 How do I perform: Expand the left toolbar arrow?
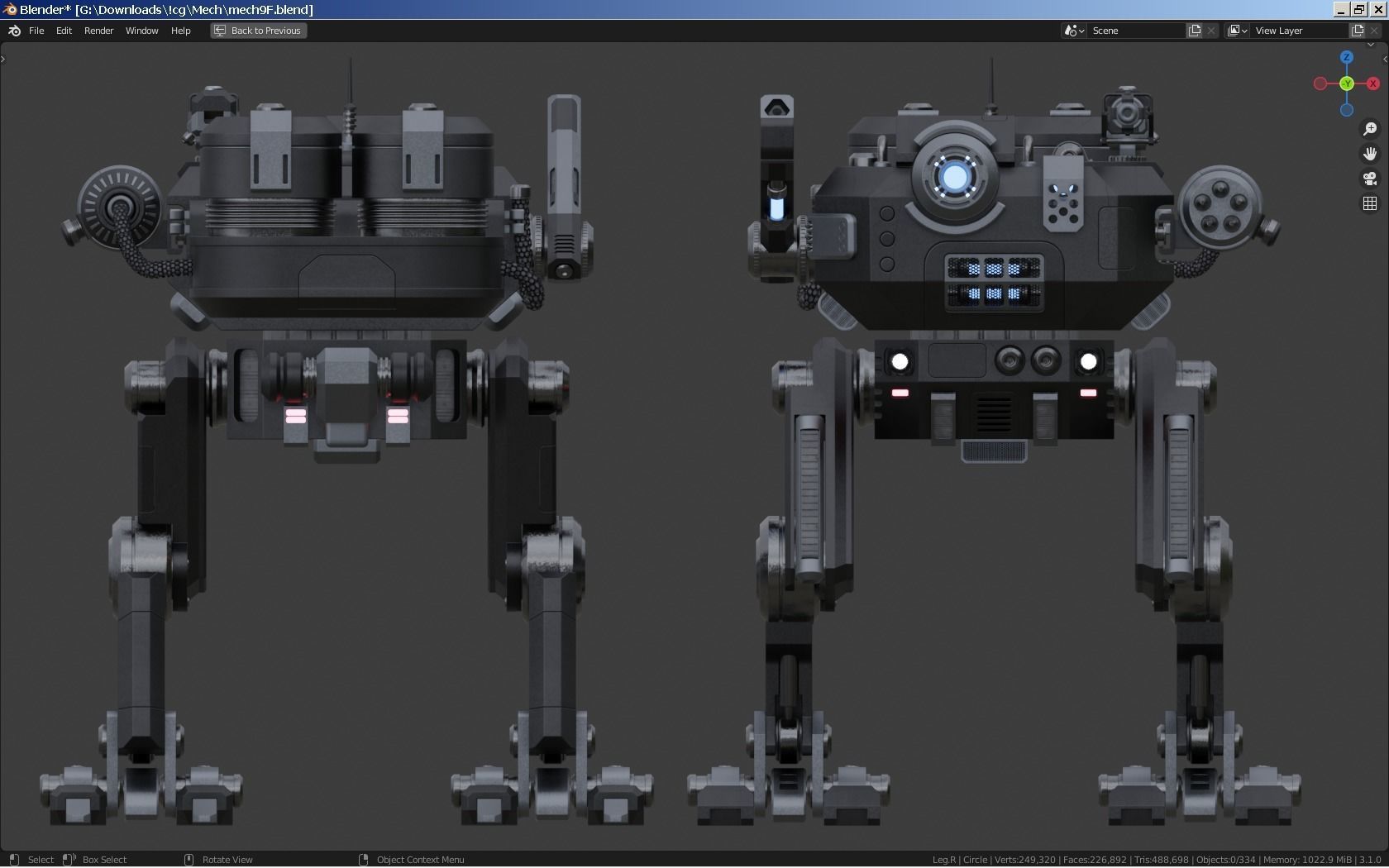pyautogui.click(x=3, y=59)
